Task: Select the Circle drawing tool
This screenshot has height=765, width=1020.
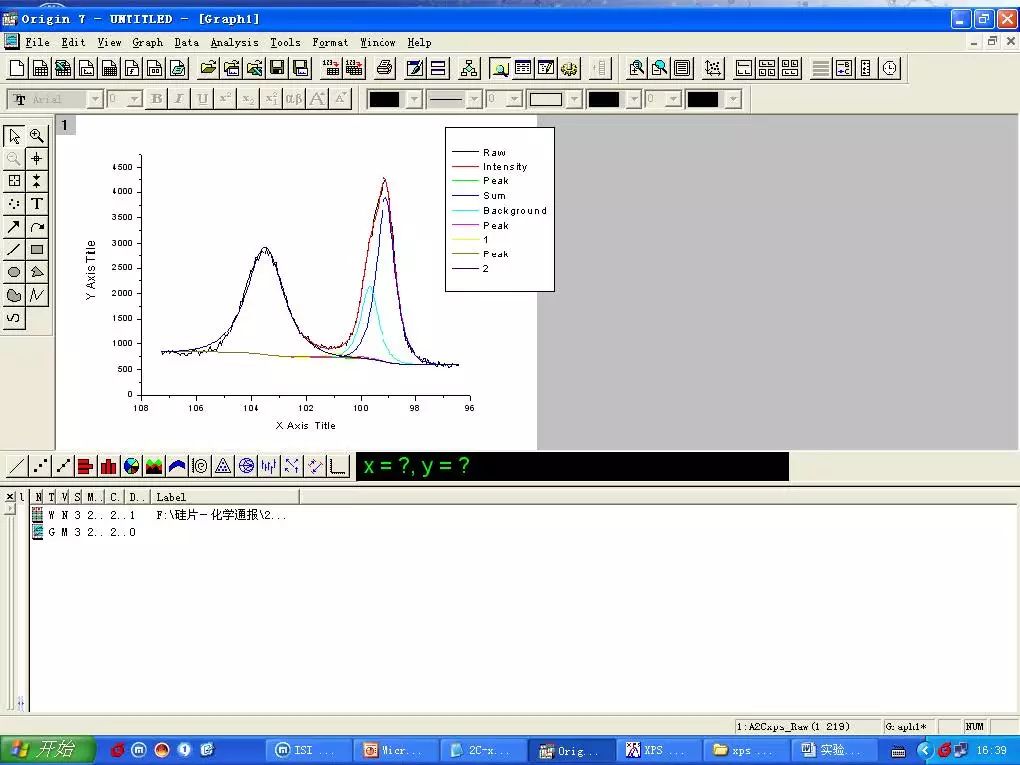Action: (x=14, y=273)
